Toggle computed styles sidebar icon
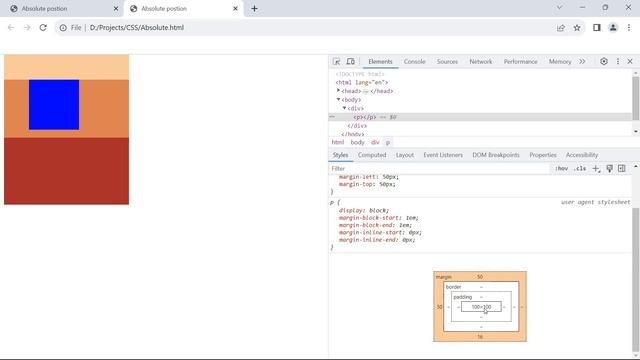Viewport: 640px width, 360px height. 622,169
